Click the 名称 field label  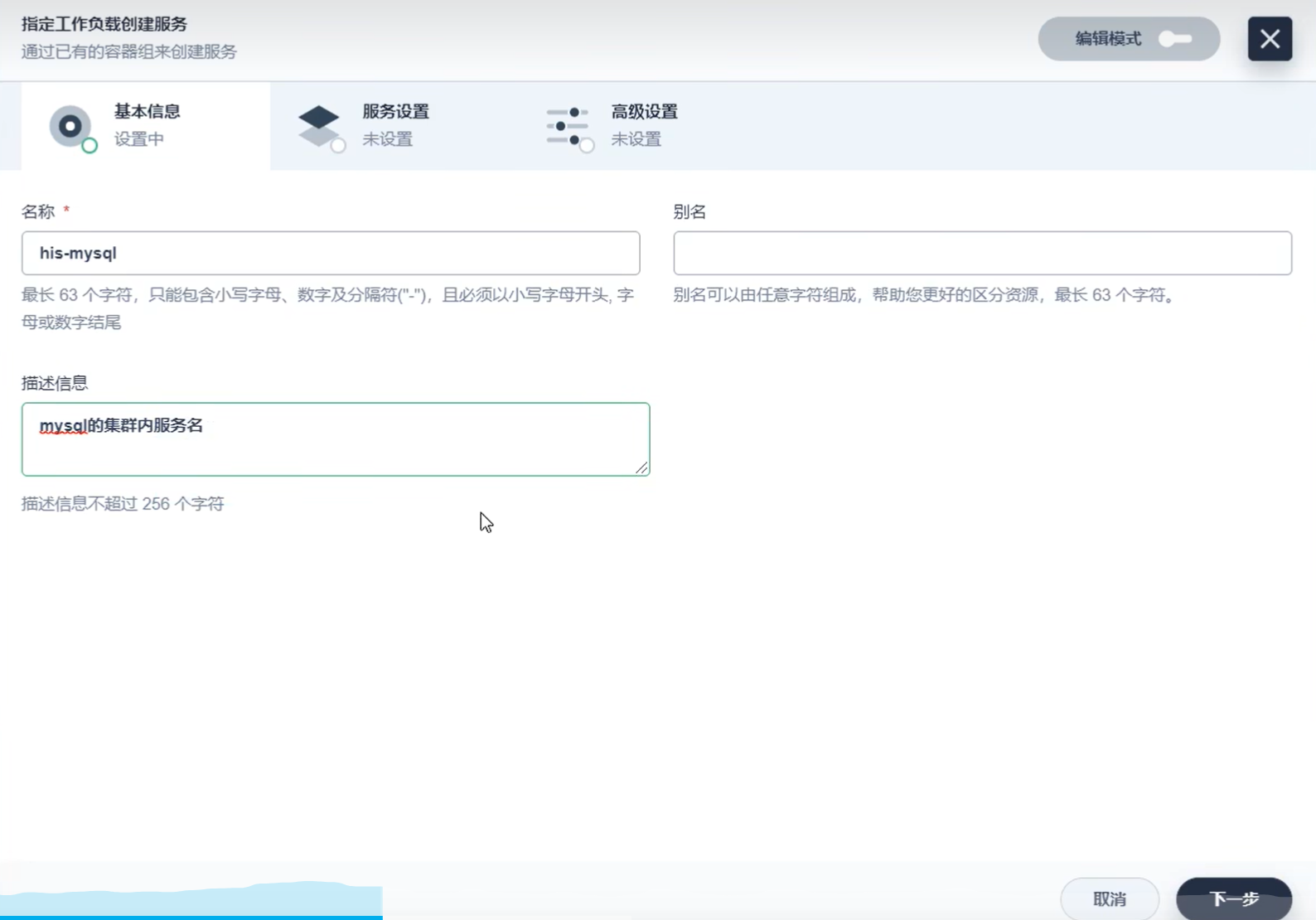tap(38, 211)
